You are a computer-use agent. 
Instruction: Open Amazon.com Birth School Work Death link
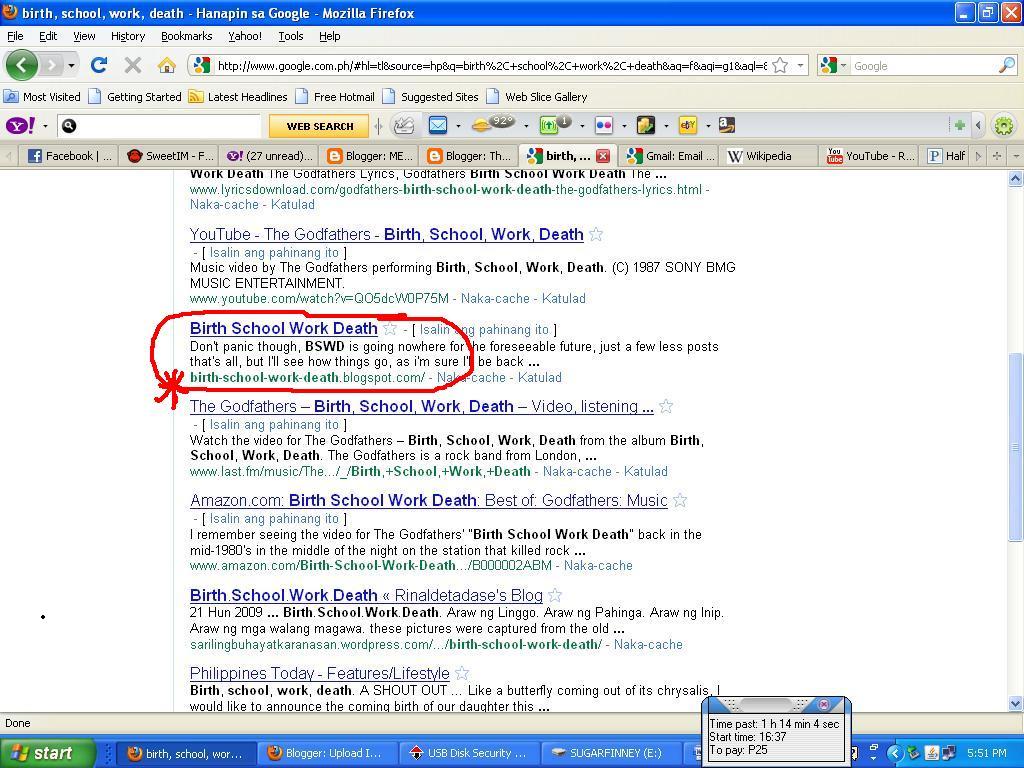click(428, 501)
